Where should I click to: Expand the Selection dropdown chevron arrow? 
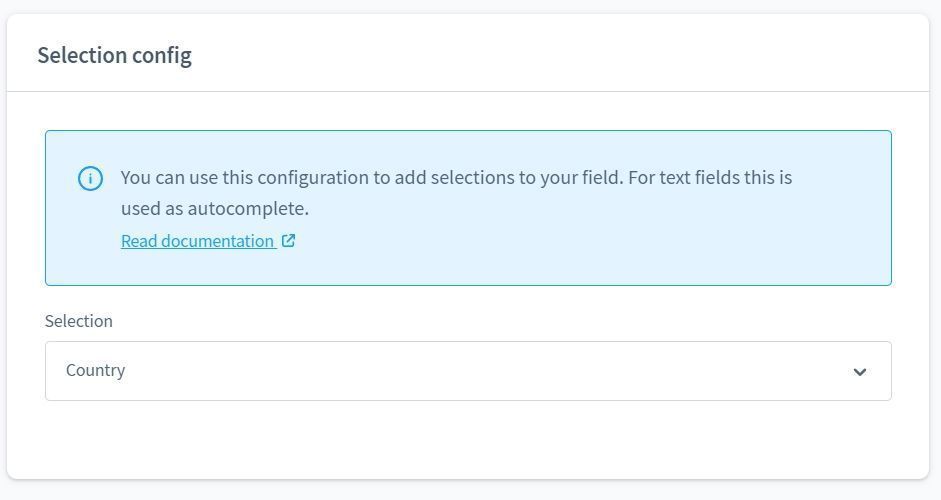click(x=859, y=372)
